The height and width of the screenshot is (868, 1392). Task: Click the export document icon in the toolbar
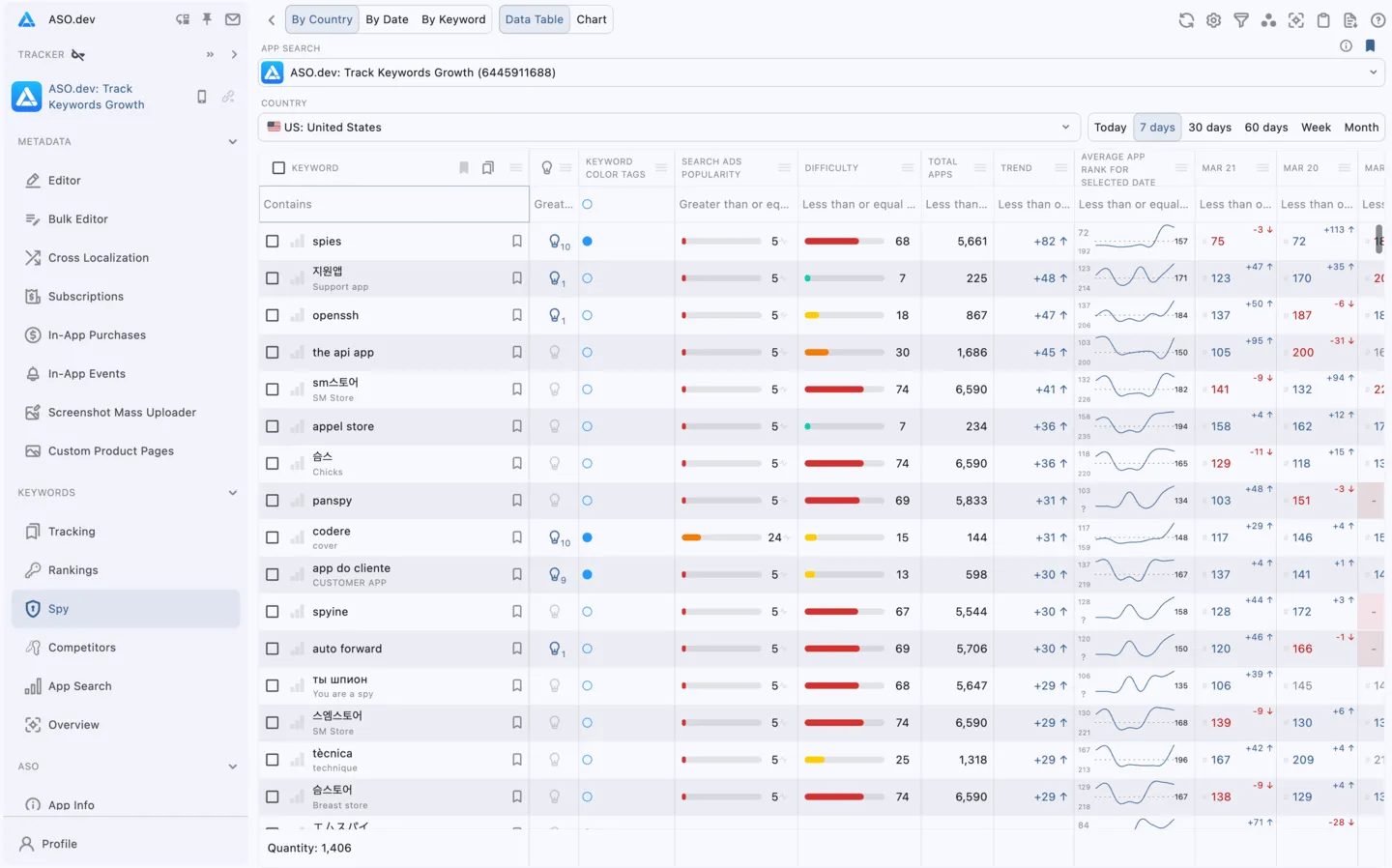1350,19
